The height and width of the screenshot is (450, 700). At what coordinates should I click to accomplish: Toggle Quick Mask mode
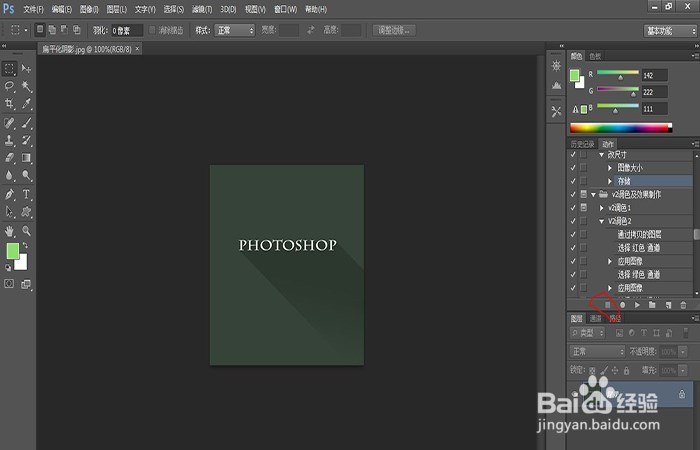point(9,283)
